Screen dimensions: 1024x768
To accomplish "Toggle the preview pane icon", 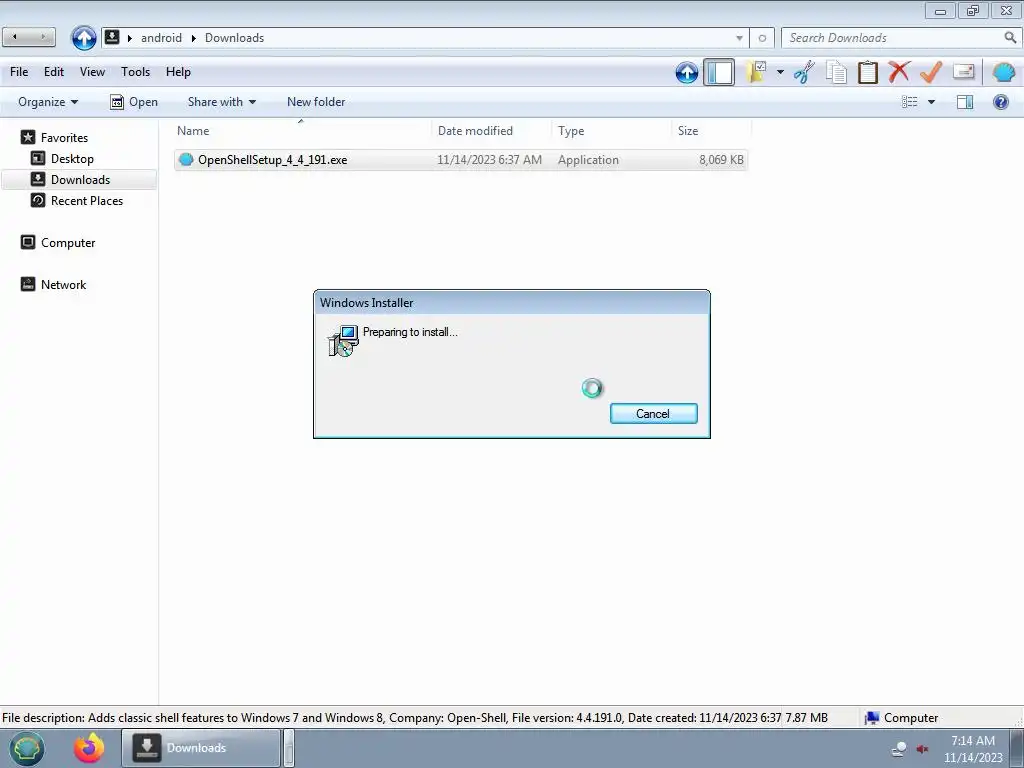I will point(965,102).
